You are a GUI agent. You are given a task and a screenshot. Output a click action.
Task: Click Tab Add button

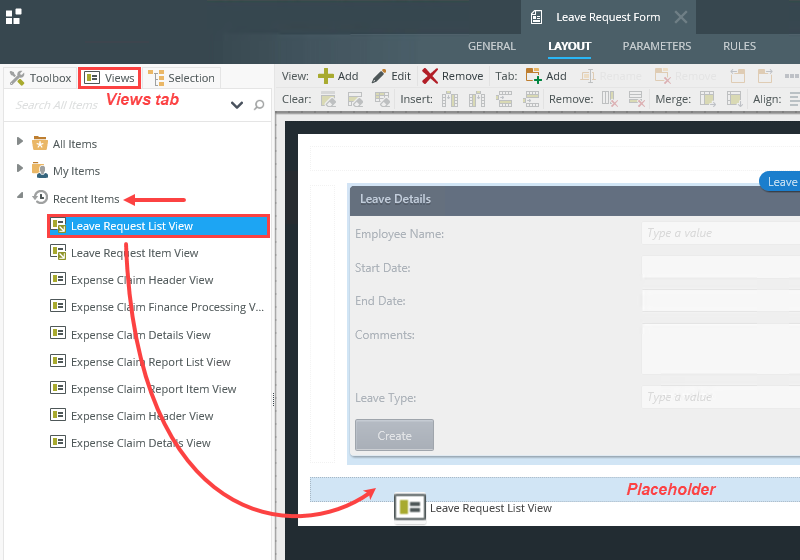coord(546,76)
